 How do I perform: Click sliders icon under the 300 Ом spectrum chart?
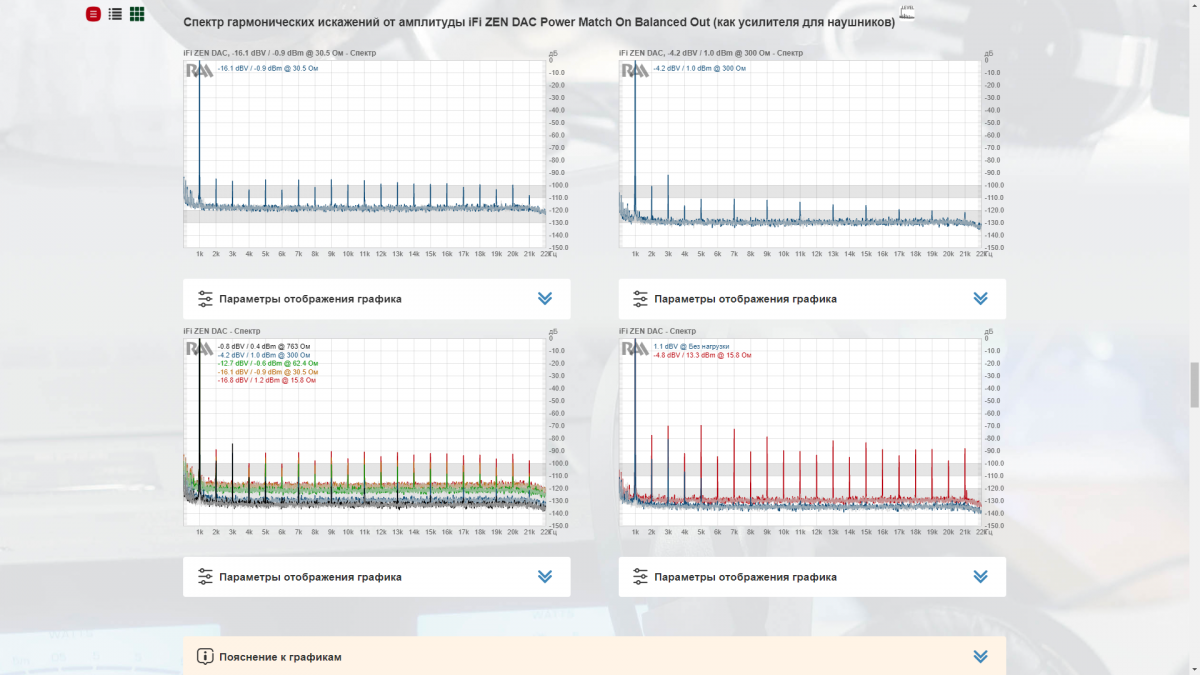click(x=640, y=298)
